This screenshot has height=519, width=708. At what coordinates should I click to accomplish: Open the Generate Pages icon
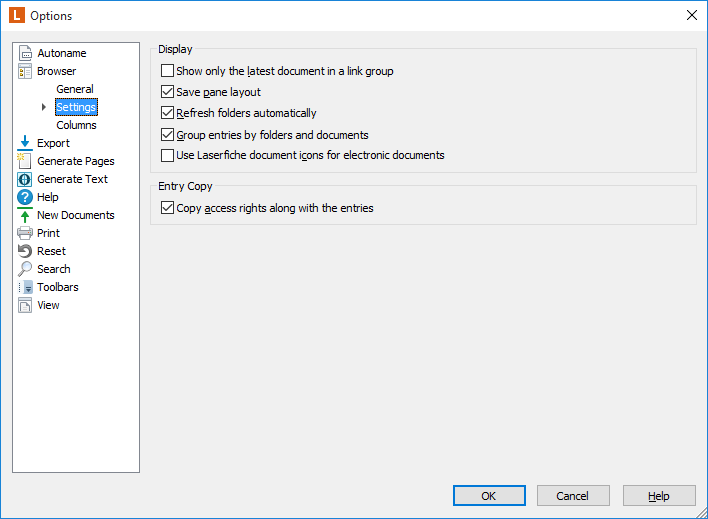coord(24,161)
